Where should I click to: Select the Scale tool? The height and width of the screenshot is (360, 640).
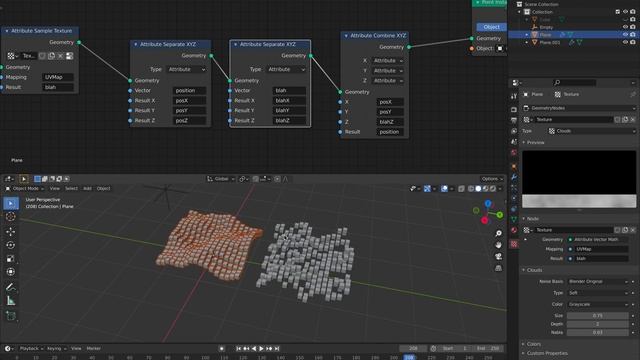tap(11, 258)
